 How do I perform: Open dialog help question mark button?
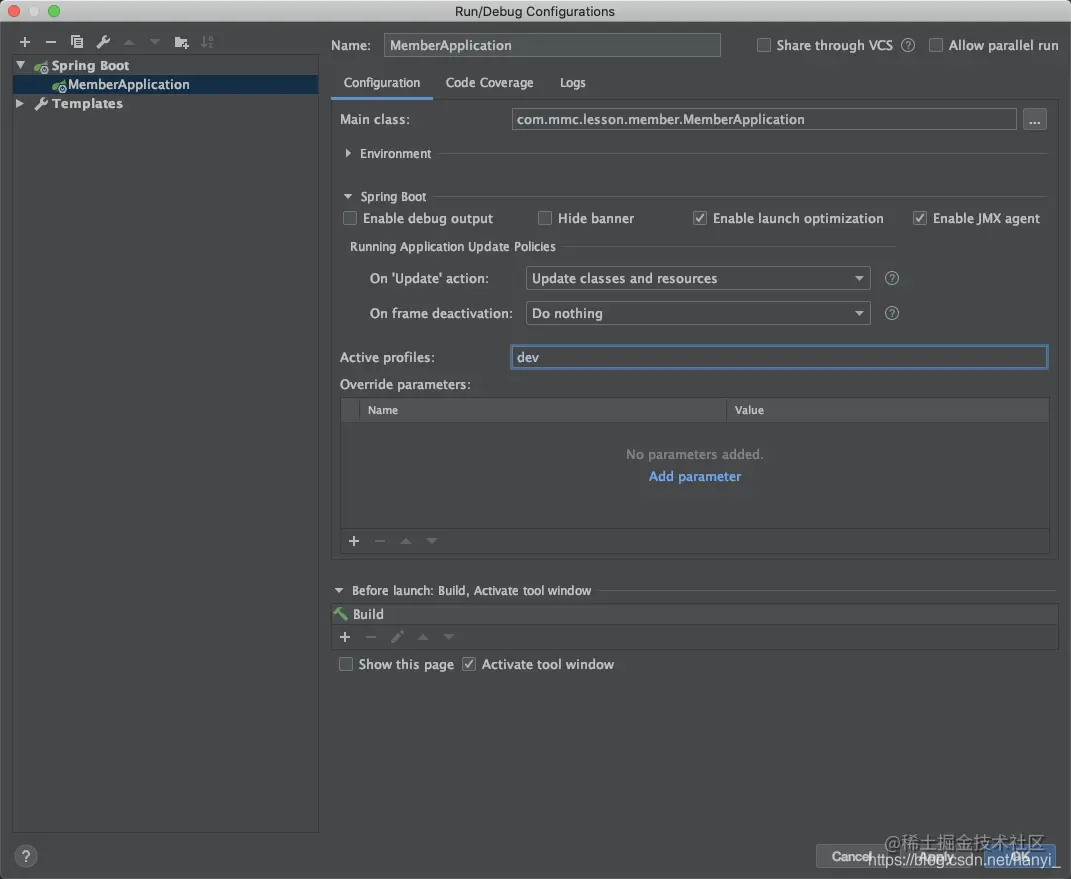[x=25, y=856]
